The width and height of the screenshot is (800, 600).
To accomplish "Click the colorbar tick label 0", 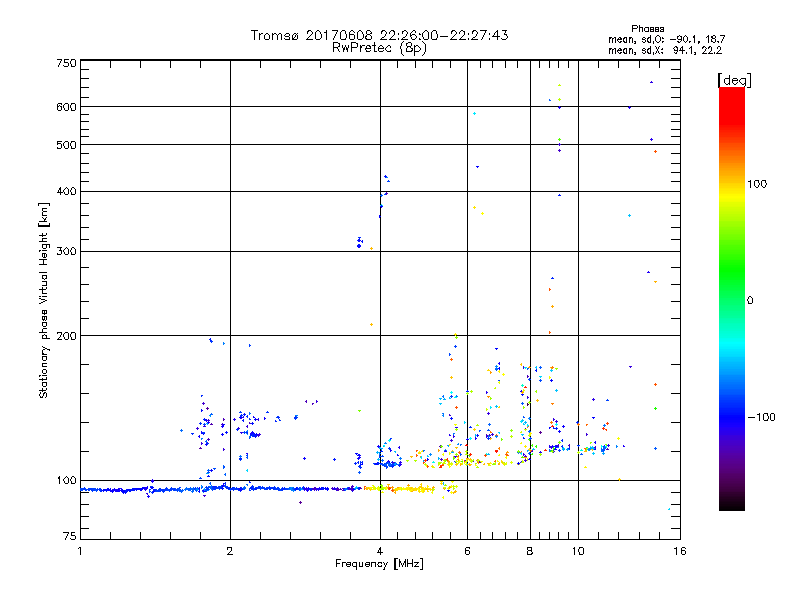I will point(749,300).
